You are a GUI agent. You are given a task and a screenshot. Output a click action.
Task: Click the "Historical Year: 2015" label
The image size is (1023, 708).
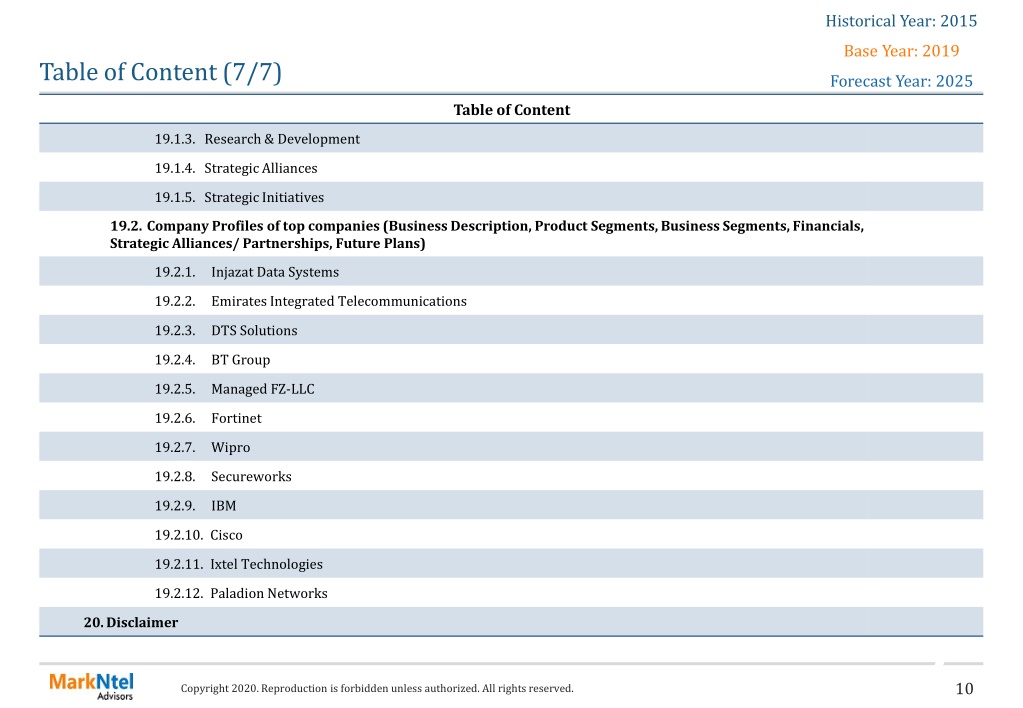(901, 21)
